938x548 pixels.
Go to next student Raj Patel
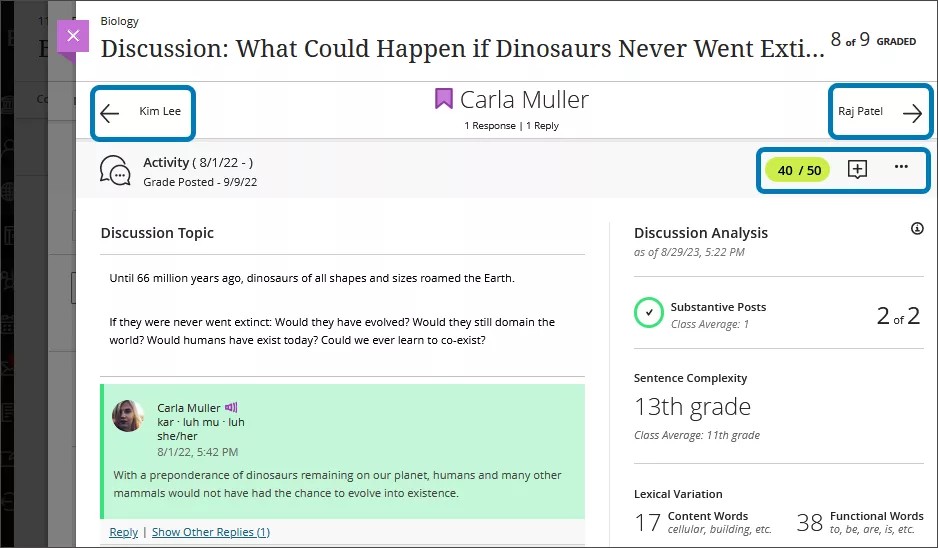[911, 113]
